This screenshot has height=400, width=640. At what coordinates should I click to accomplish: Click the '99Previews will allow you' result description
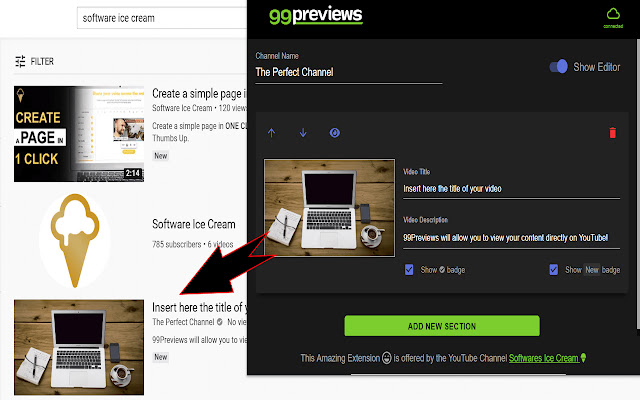pos(199,340)
